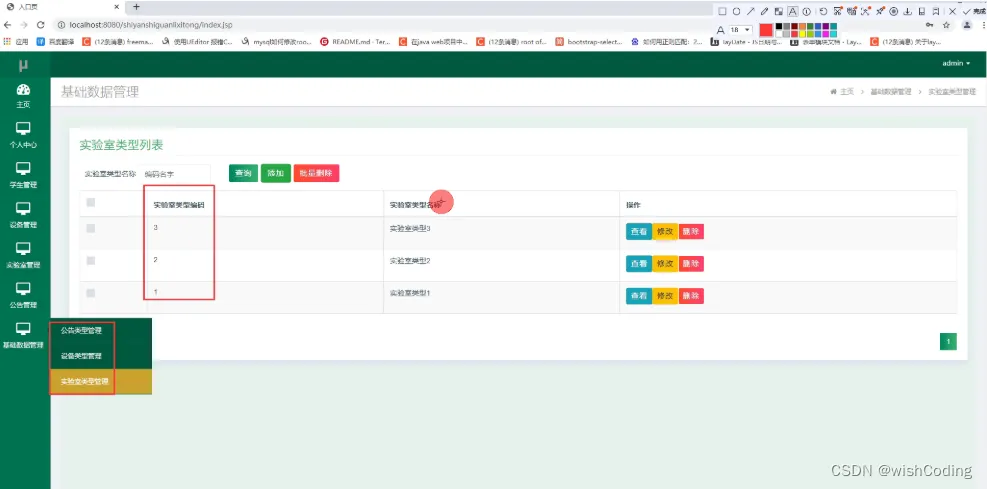Viewport: 987px width, 489px height.
Task: Pick the yellow color swatch
Action: (803, 34)
